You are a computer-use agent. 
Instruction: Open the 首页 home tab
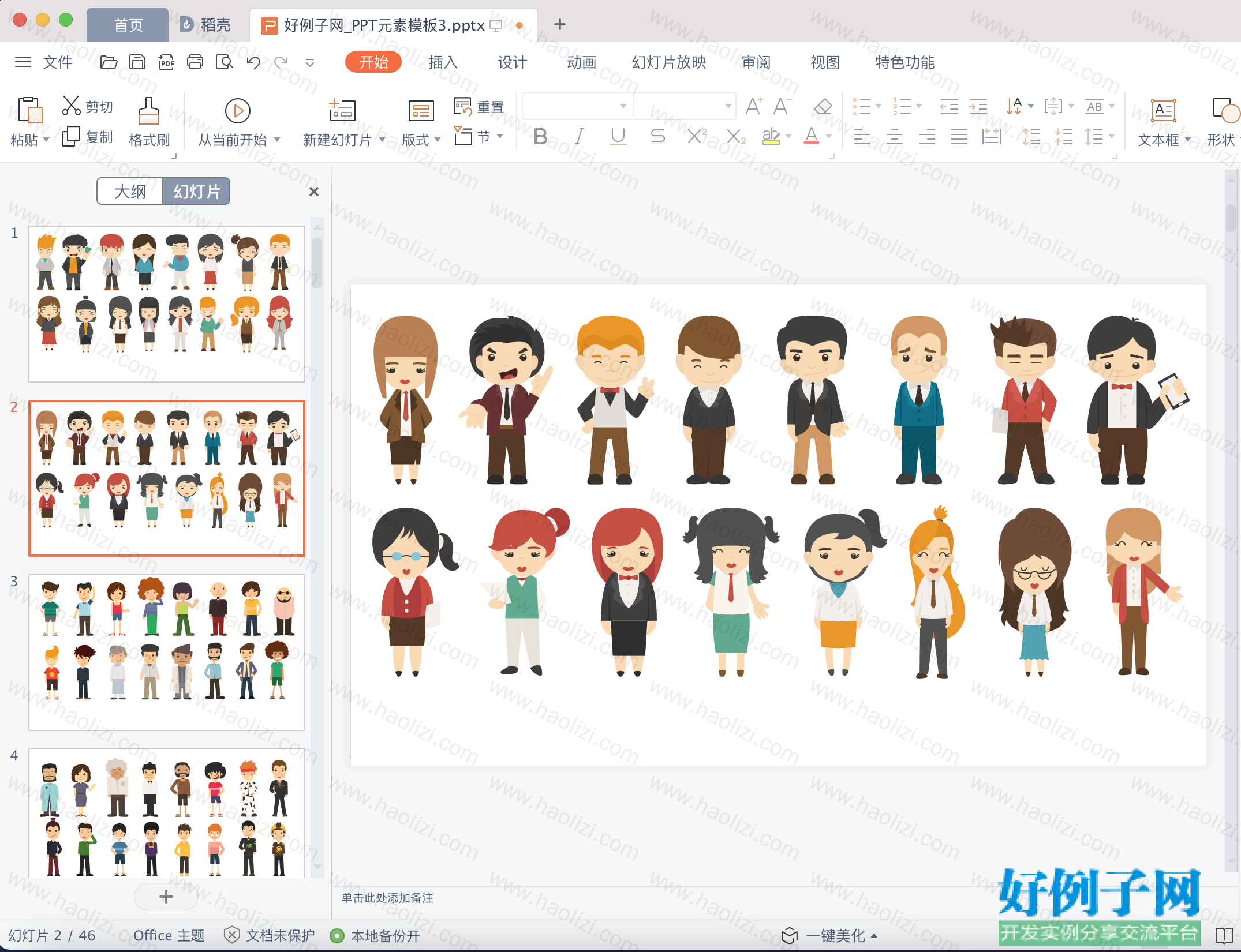[128, 25]
